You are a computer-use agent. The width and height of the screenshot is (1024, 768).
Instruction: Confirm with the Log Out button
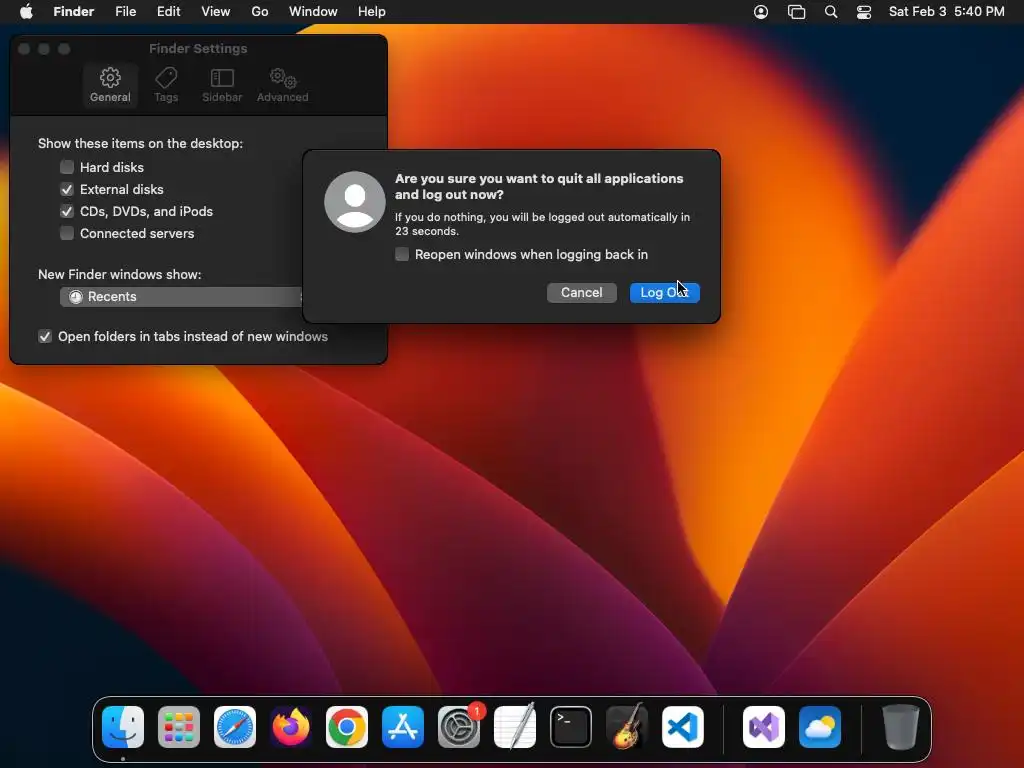click(665, 293)
